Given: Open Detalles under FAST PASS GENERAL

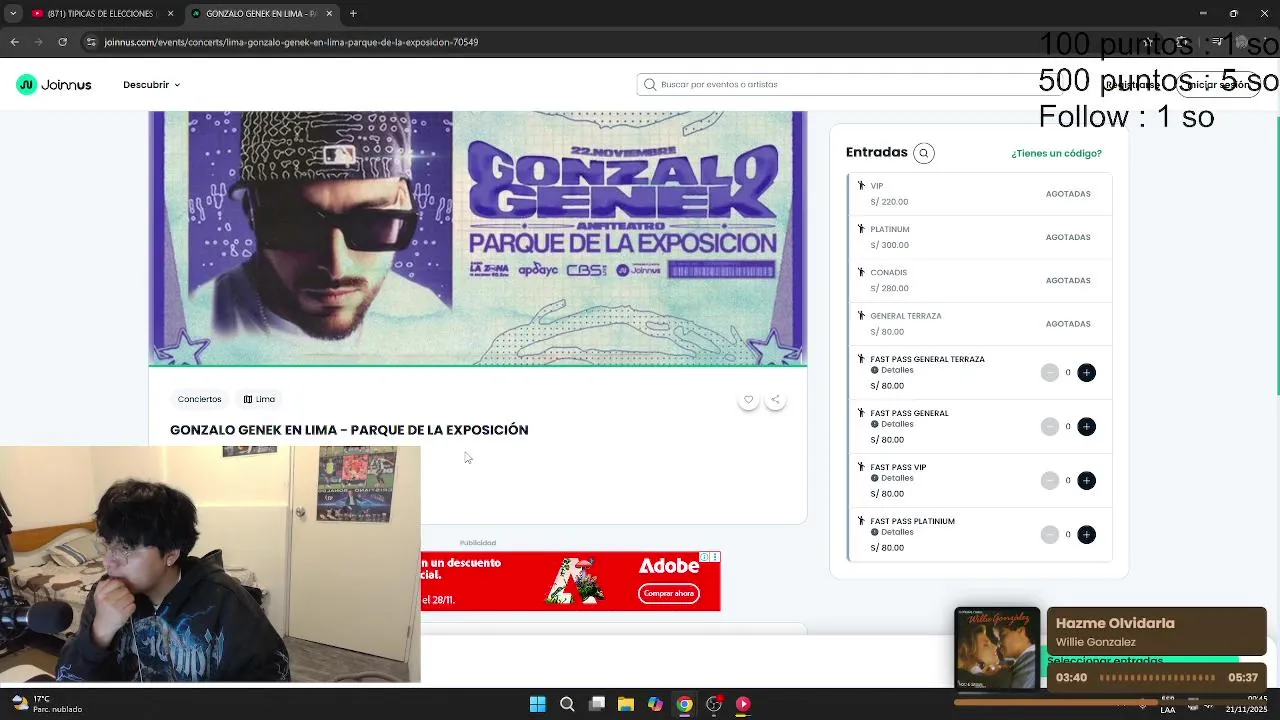Looking at the screenshot, I should tap(892, 424).
